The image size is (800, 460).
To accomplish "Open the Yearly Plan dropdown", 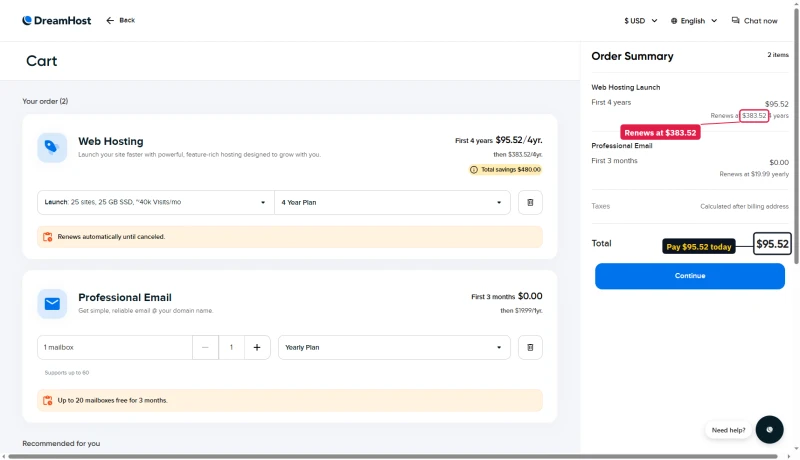I will click(394, 347).
